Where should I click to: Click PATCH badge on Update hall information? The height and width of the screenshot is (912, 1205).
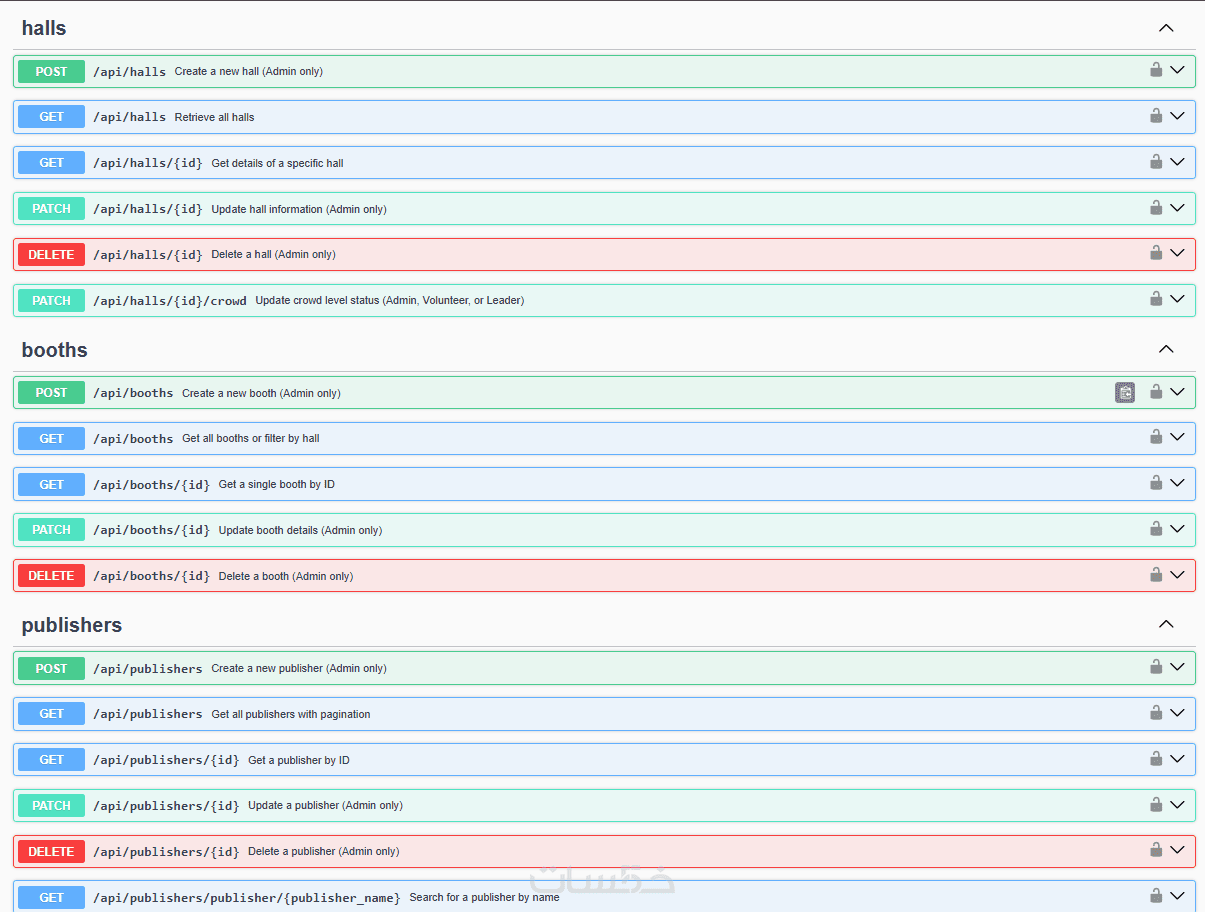click(x=51, y=209)
